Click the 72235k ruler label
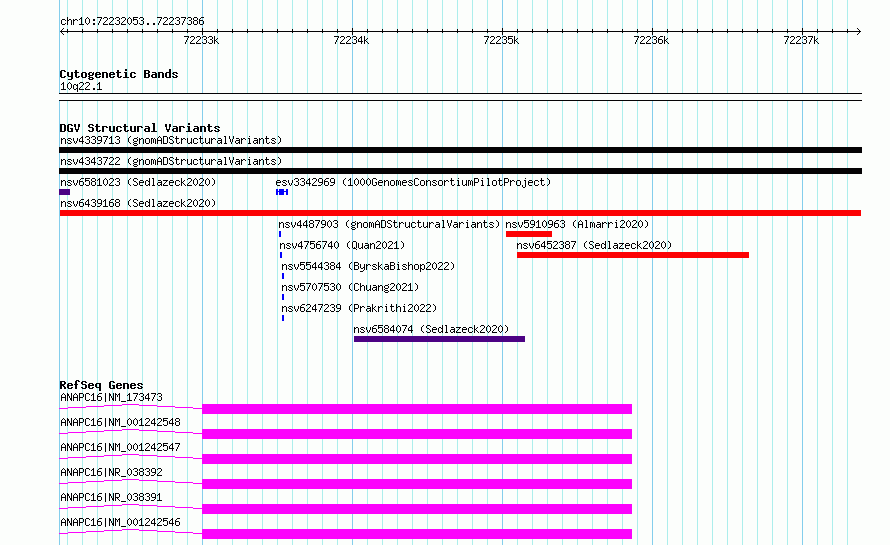The image size is (890, 545). (x=501, y=40)
